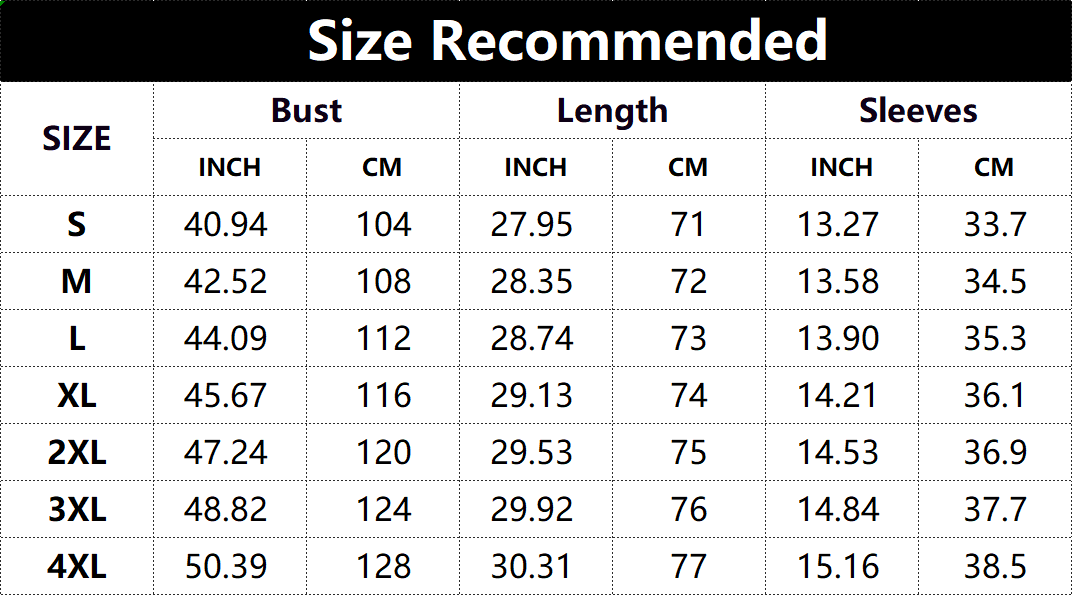Viewport: 1072px width, 595px height.
Task: Click the 2XL size row label
Action: pos(77,453)
